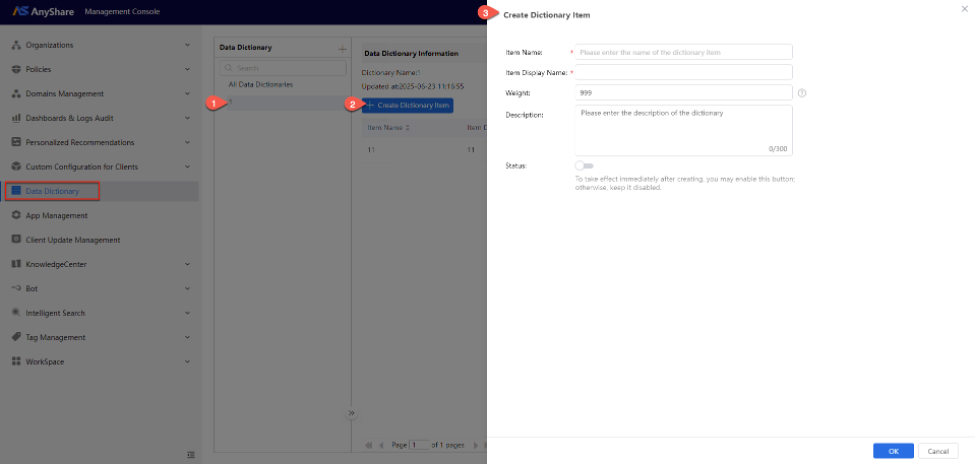This screenshot has width=976, height=464.
Task: Click the Domains Management icon
Action: pos(17,93)
